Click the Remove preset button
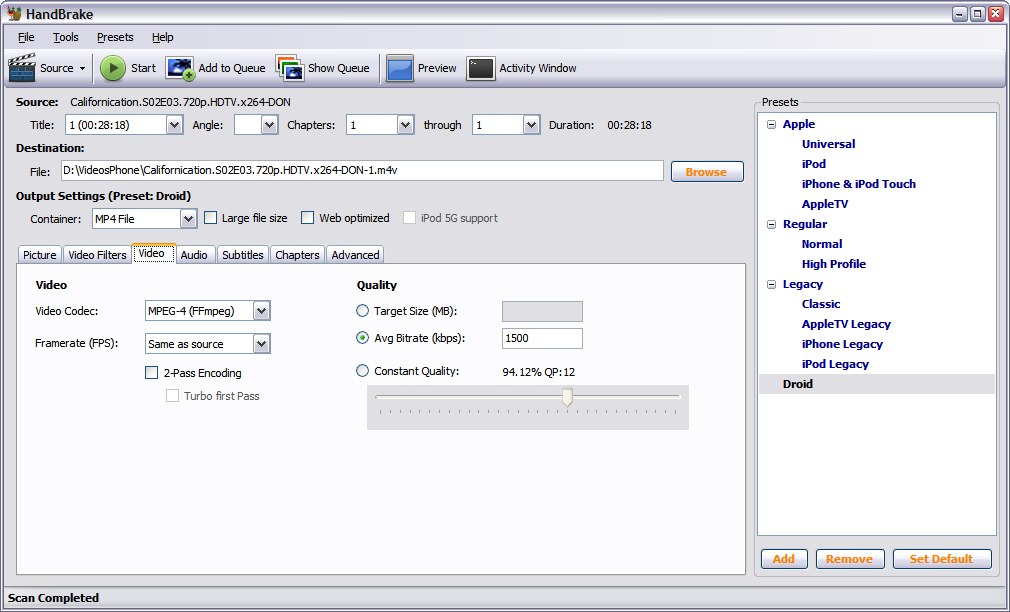The width and height of the screenshot is (1010, 612). tap(850, 559)
